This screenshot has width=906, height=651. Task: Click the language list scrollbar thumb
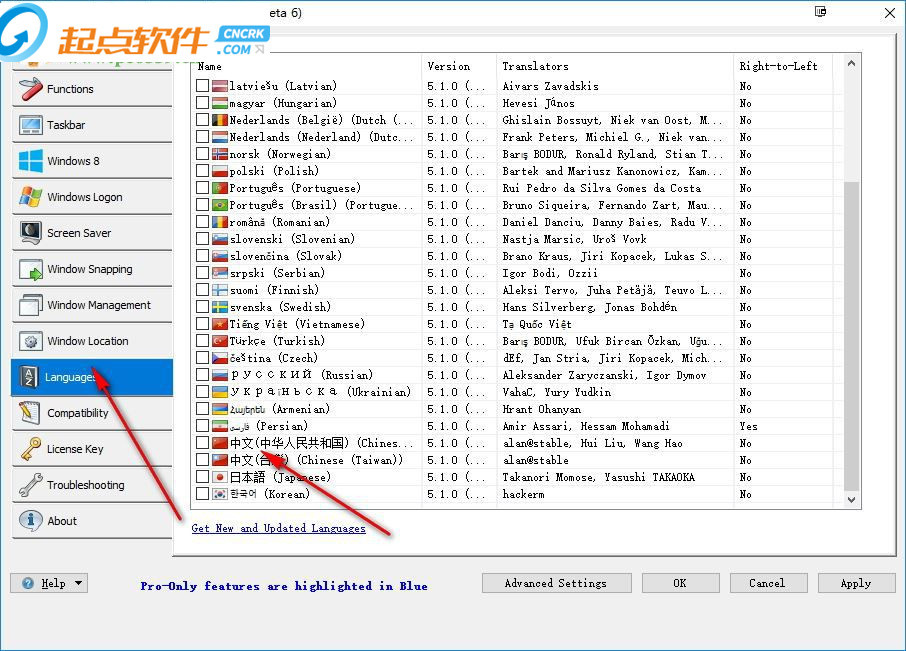[851, 336]
